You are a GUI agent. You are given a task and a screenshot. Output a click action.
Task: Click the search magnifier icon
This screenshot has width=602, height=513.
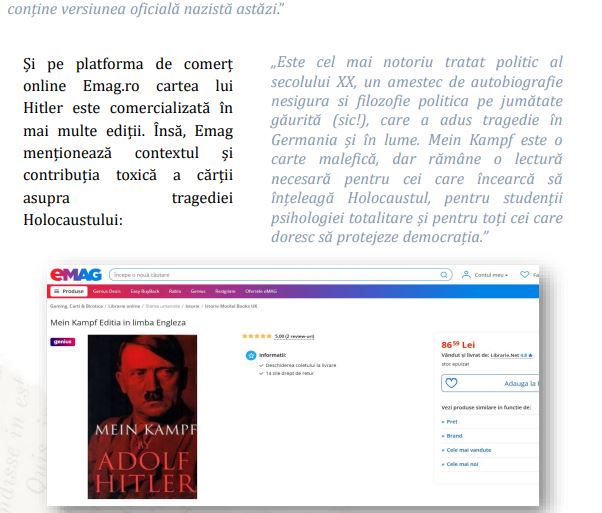pyautogui.click(x=445, y=275)
